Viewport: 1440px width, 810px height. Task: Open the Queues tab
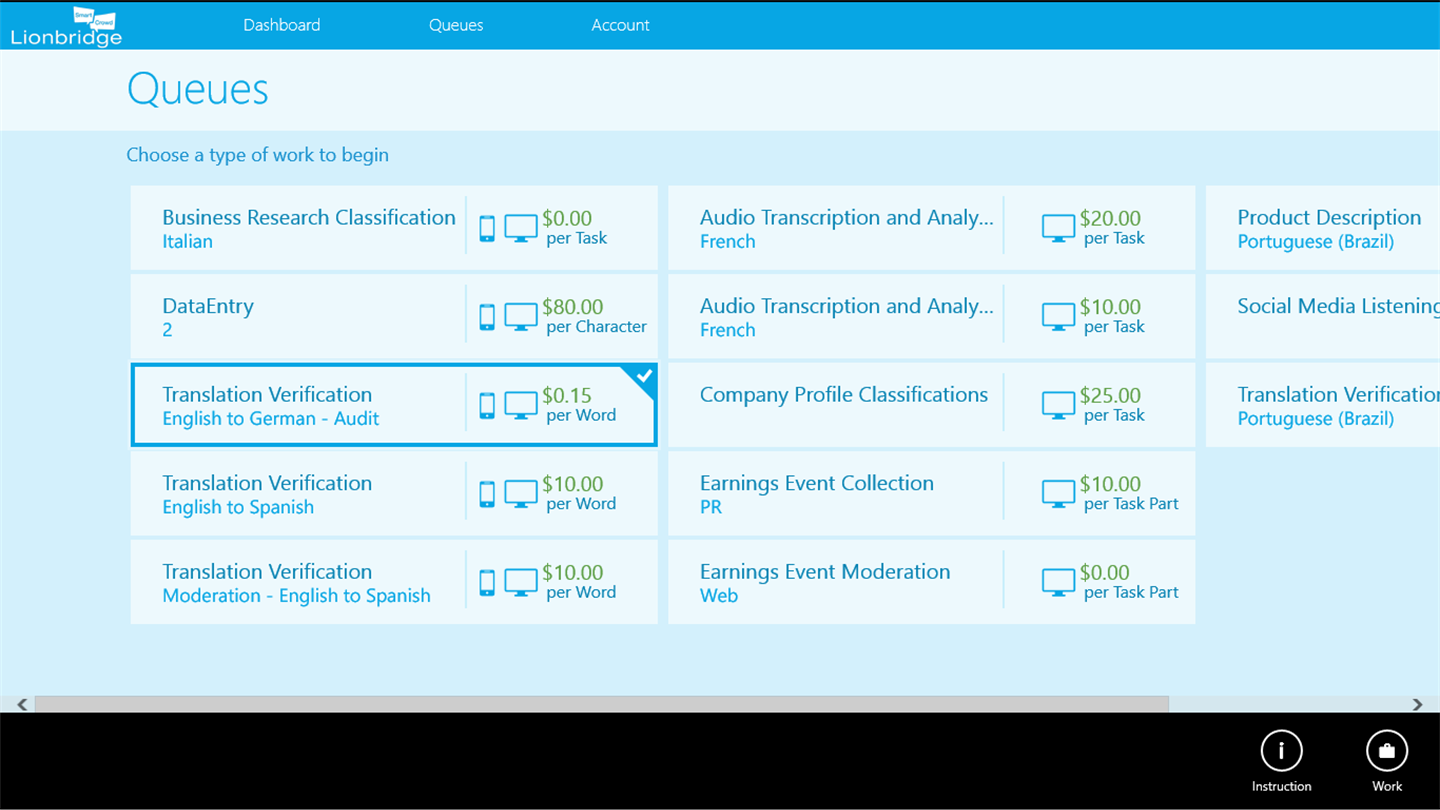pos(456,25)
